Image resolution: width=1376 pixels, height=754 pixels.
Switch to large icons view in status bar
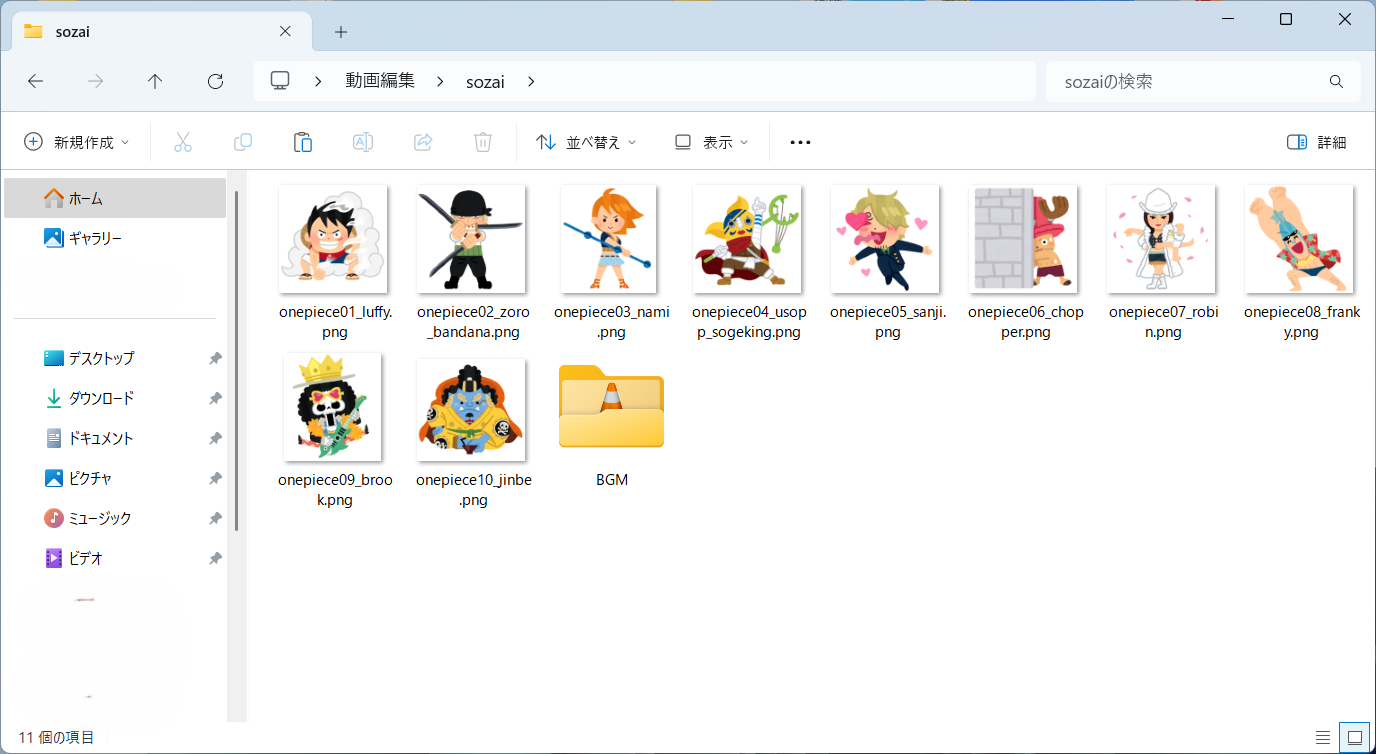coord(1355,738)
